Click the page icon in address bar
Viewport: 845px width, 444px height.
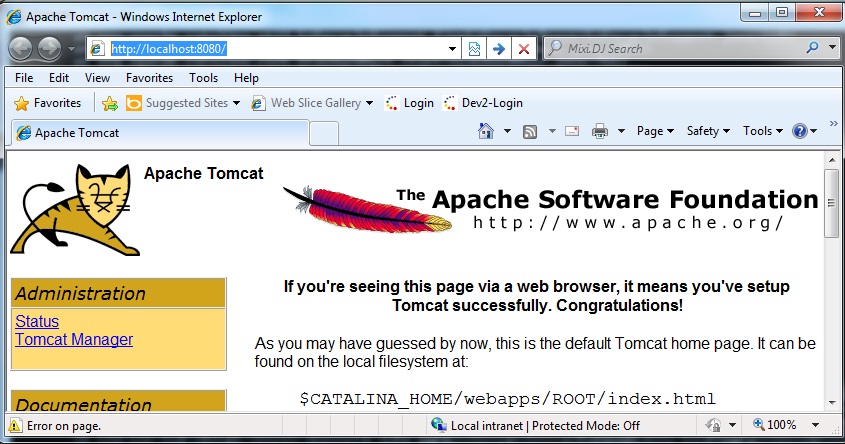(x=97, y=49)
